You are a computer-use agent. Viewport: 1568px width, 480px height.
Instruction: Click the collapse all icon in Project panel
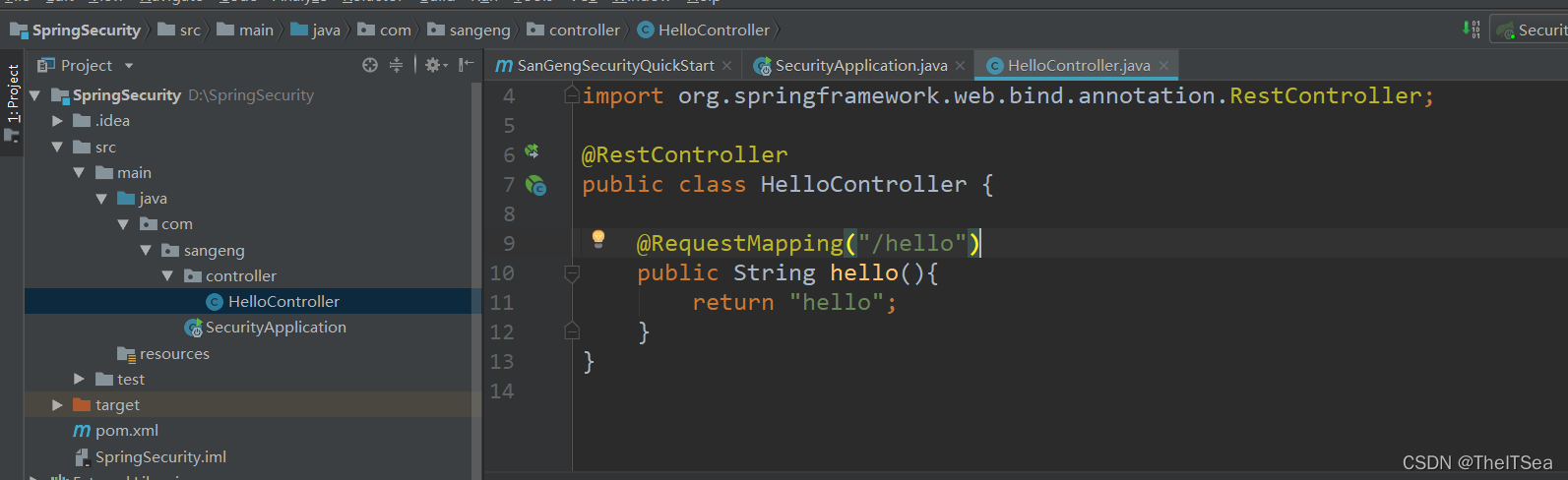(396, 65)
